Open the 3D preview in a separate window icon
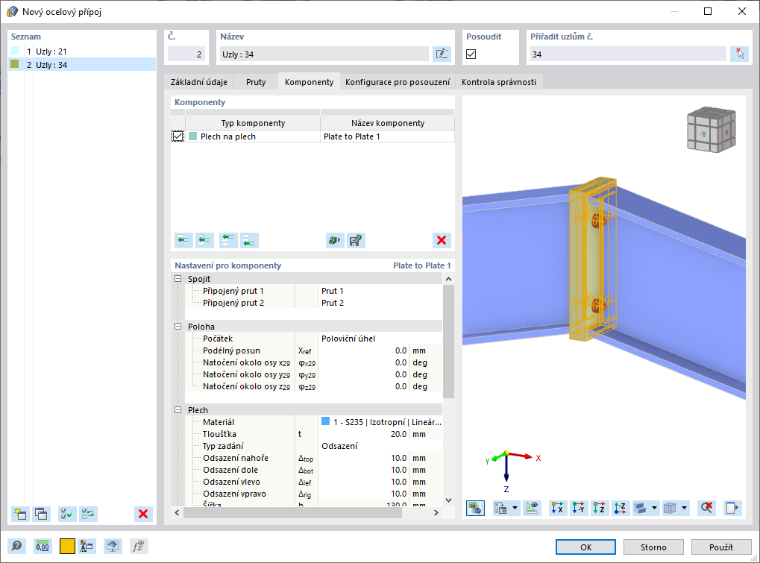 732,508
